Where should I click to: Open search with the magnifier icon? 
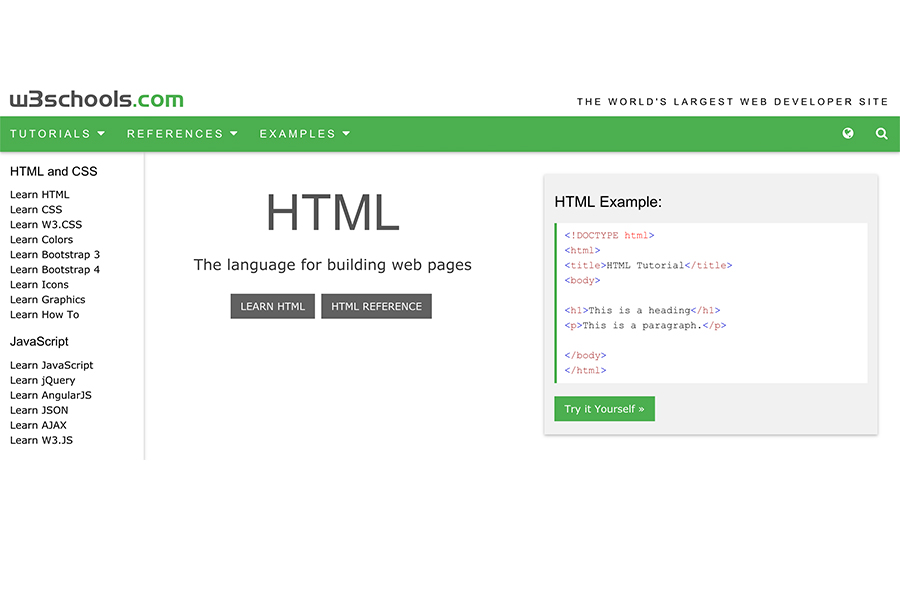pyautogui.click(x=882, y=134)
